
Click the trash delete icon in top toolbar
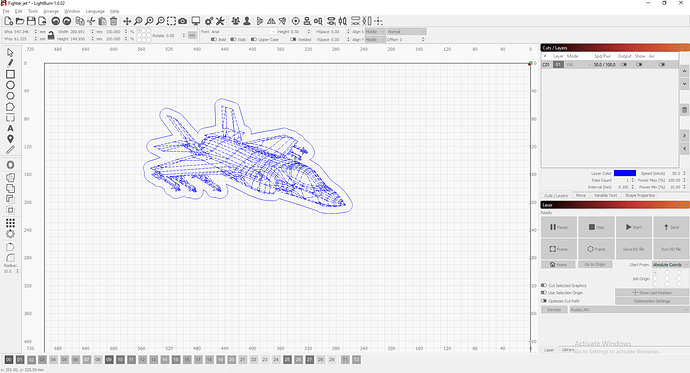point(114,21)
